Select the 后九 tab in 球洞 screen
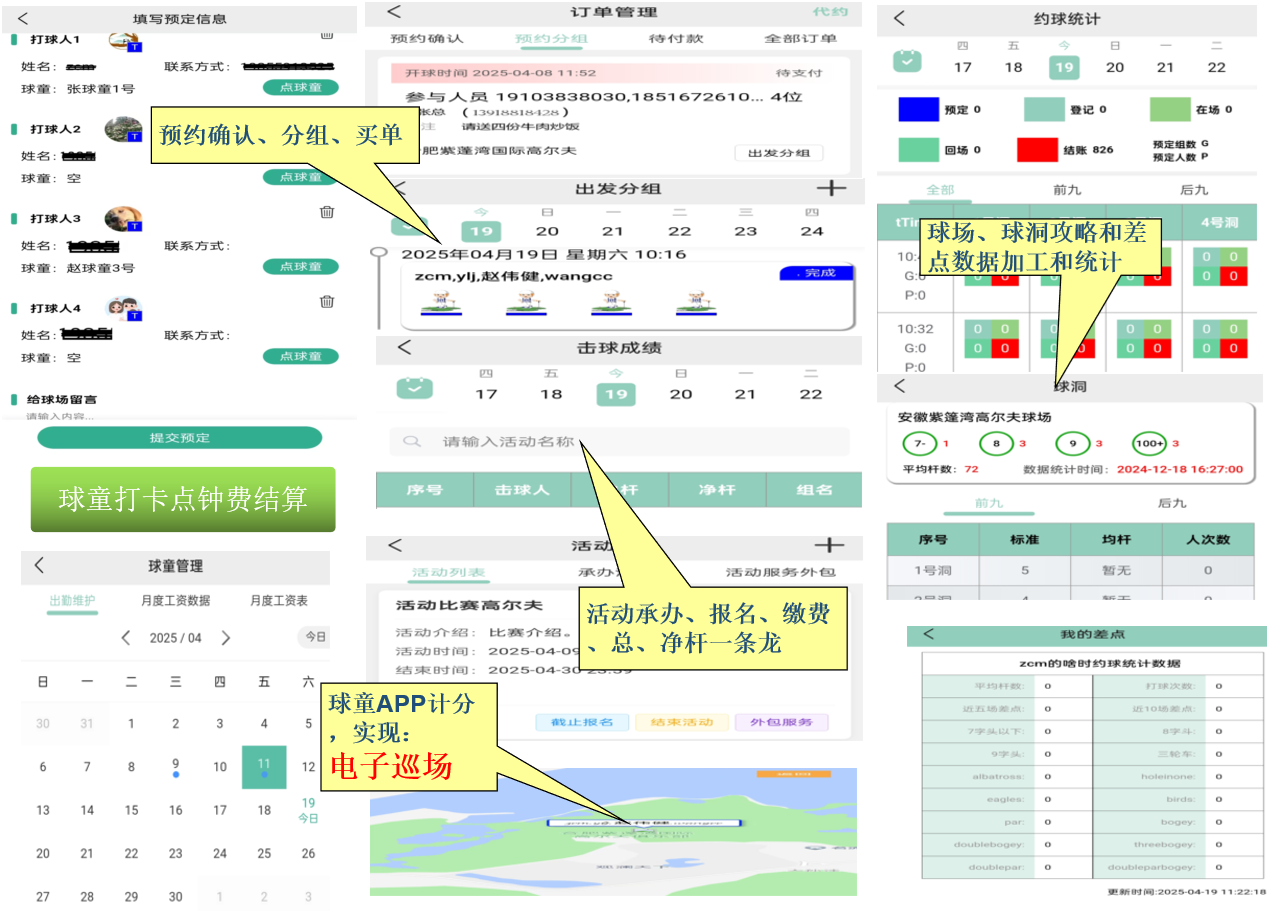The height and width of the screenshot is (923, 1267). coord(1172,503)
